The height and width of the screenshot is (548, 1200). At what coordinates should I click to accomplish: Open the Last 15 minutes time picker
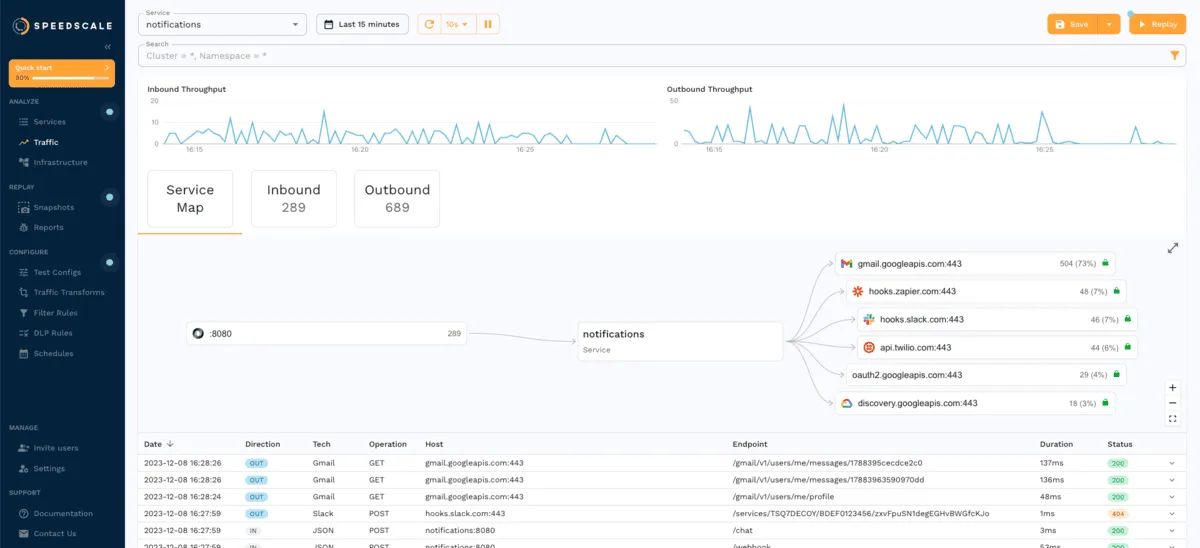(x=362, y=24)
